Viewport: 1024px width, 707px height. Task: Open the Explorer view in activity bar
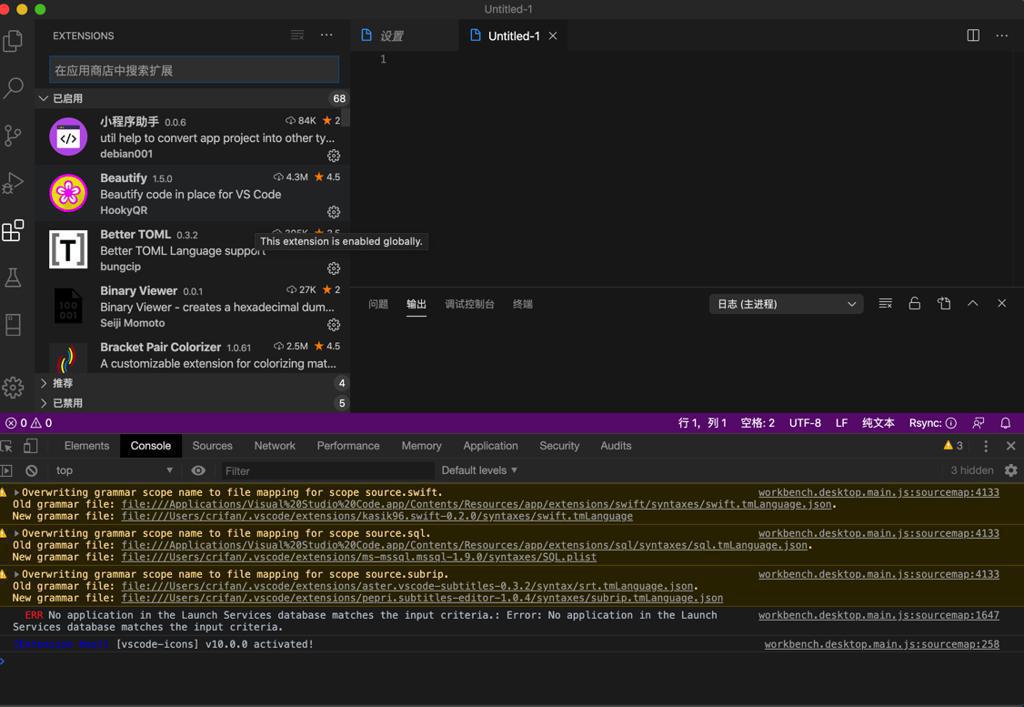click(x=13, y=41)
